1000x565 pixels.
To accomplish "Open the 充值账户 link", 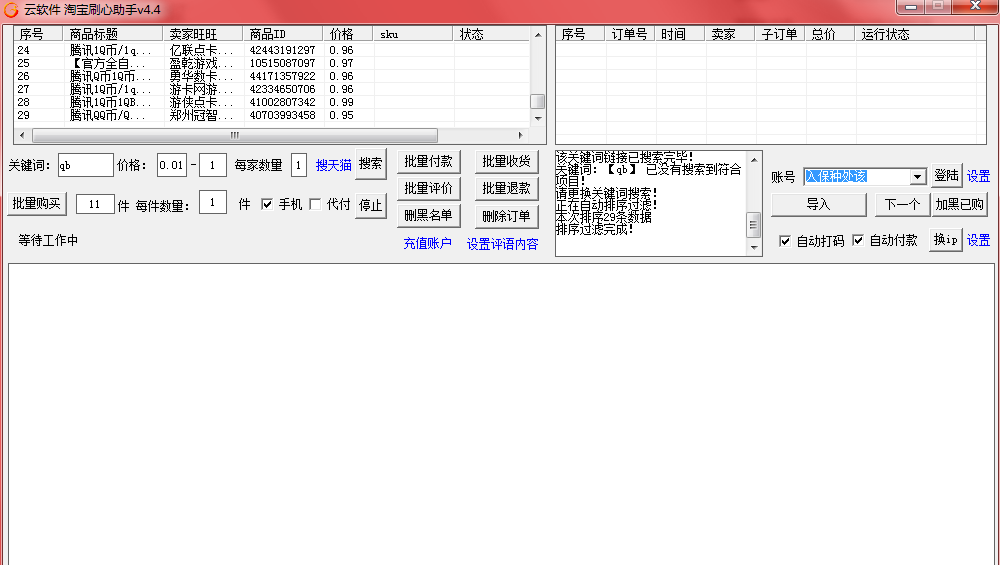I will point(427,243).
